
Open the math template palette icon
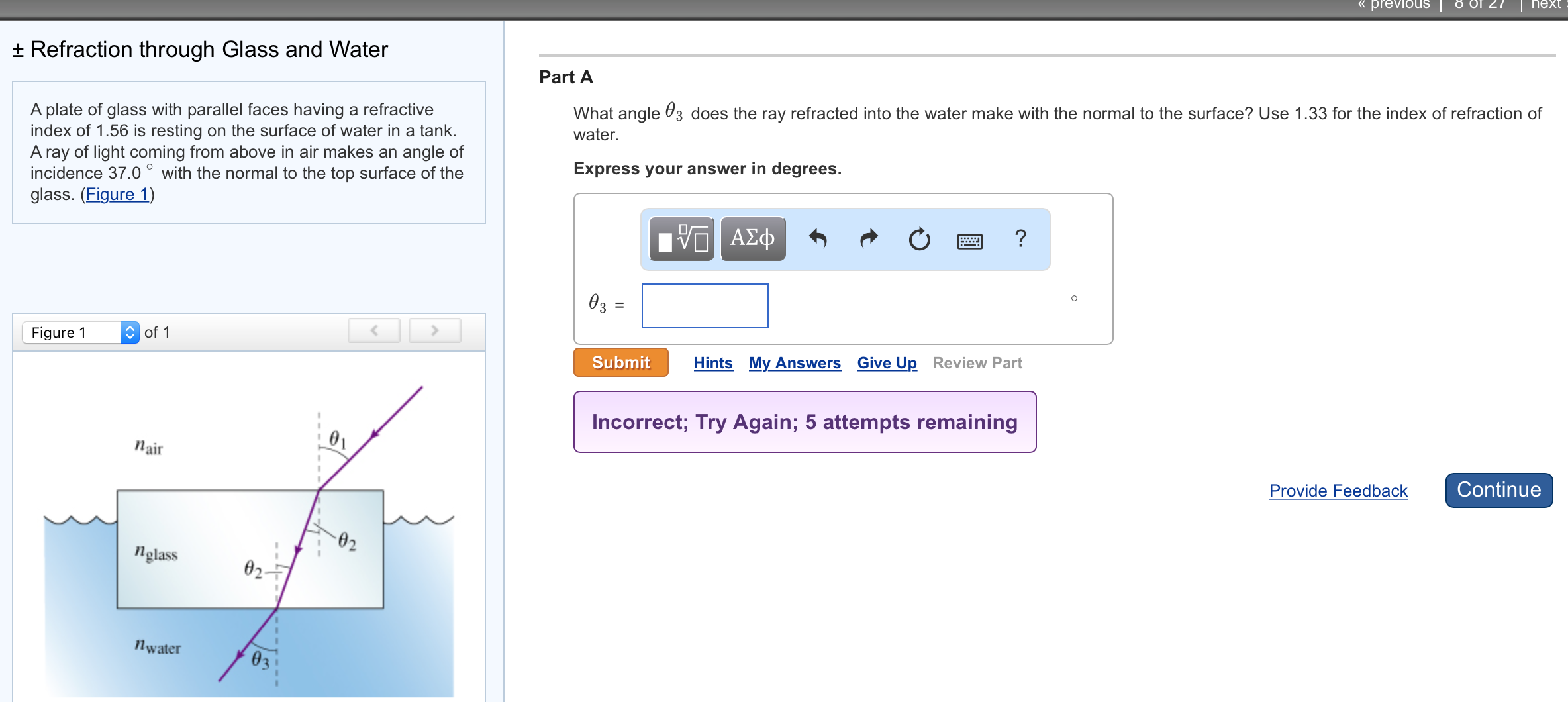pyautogui.click(x=679, y=239)
